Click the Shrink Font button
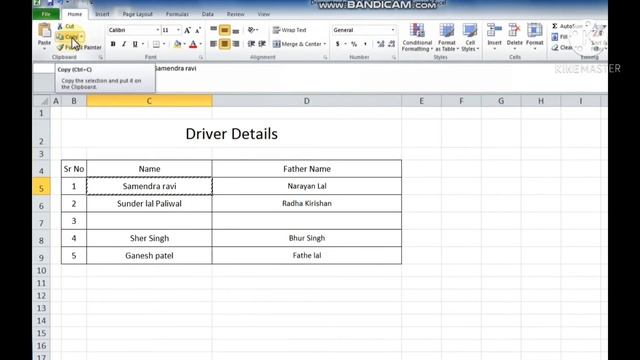This screenshot has width=640, height=360. coord(198,30)
